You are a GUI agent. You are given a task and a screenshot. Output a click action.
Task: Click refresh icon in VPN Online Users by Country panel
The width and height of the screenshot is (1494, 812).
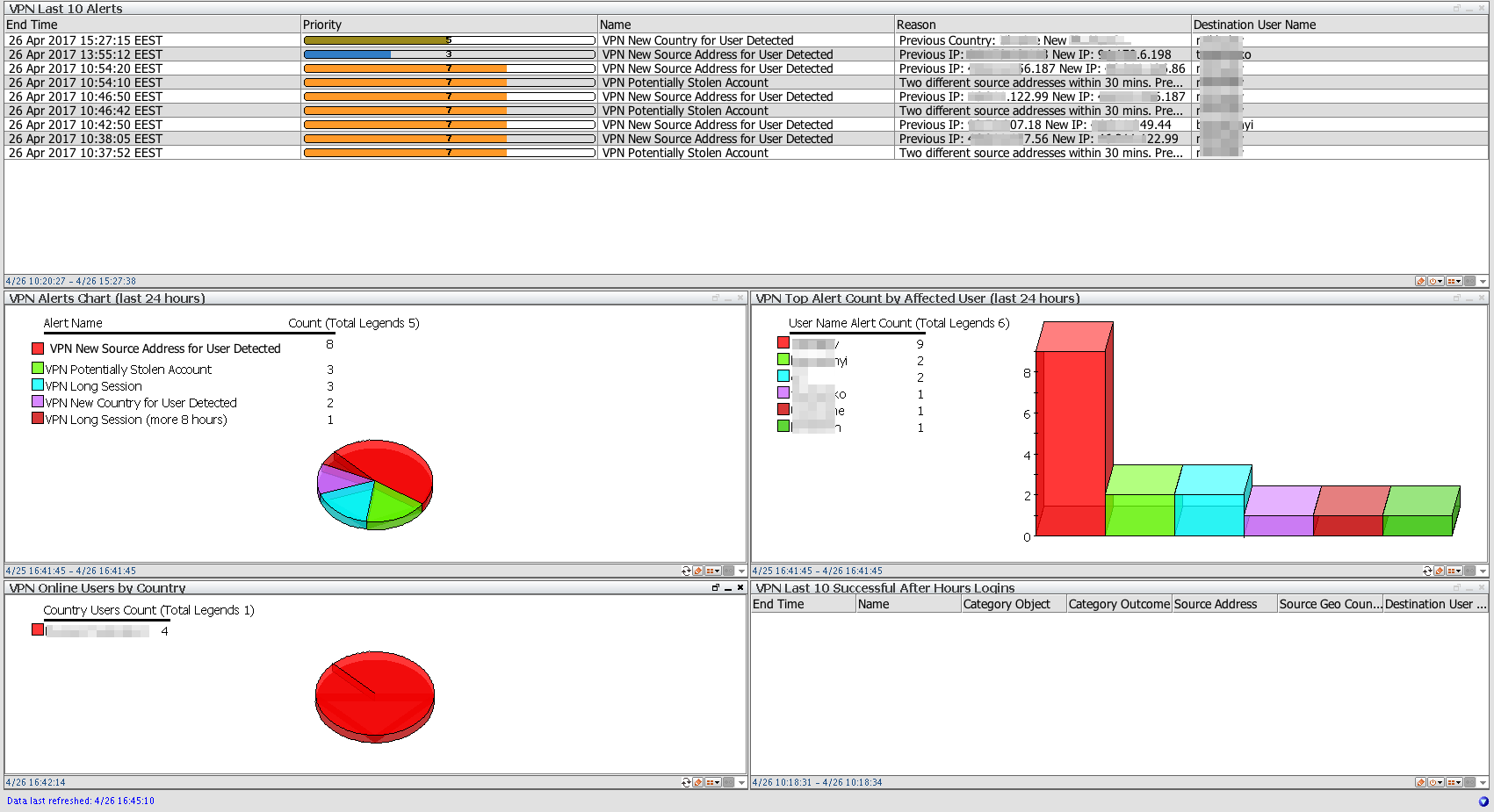(686, 783)
